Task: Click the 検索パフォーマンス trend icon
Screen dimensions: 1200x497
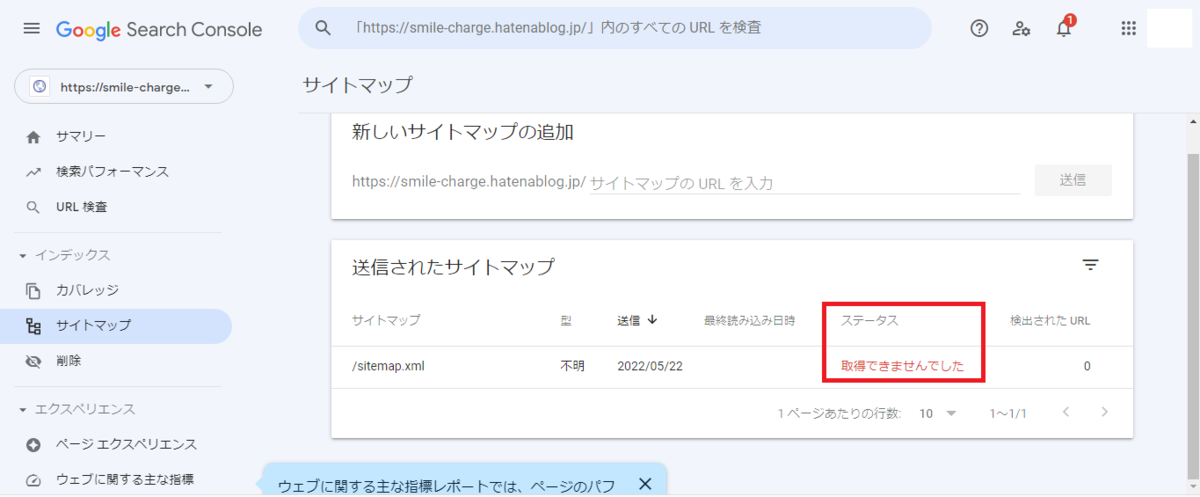Action: (34, 172)
